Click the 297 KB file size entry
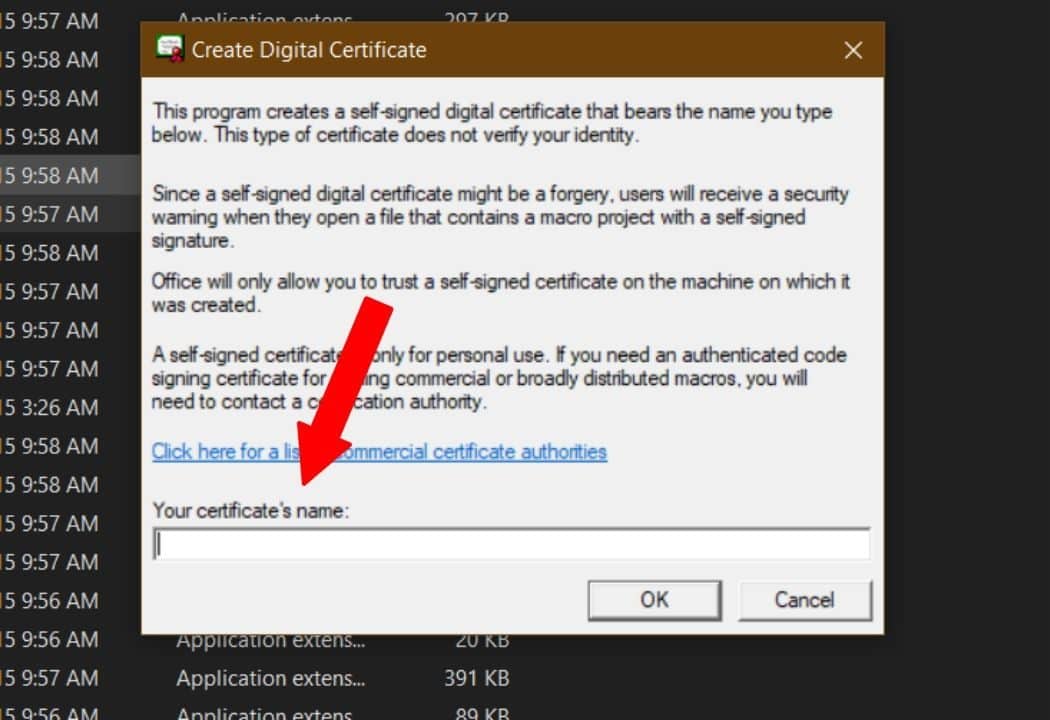The width and height of the screenshot is (1050, 720). (476, 19)
